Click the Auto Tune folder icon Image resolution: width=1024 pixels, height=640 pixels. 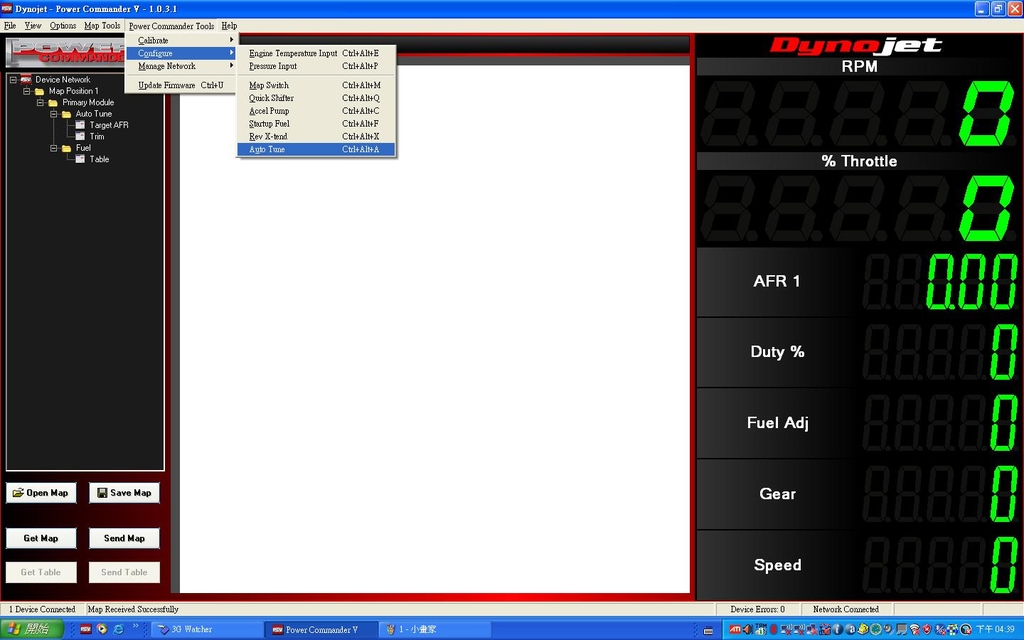point(66,114)
